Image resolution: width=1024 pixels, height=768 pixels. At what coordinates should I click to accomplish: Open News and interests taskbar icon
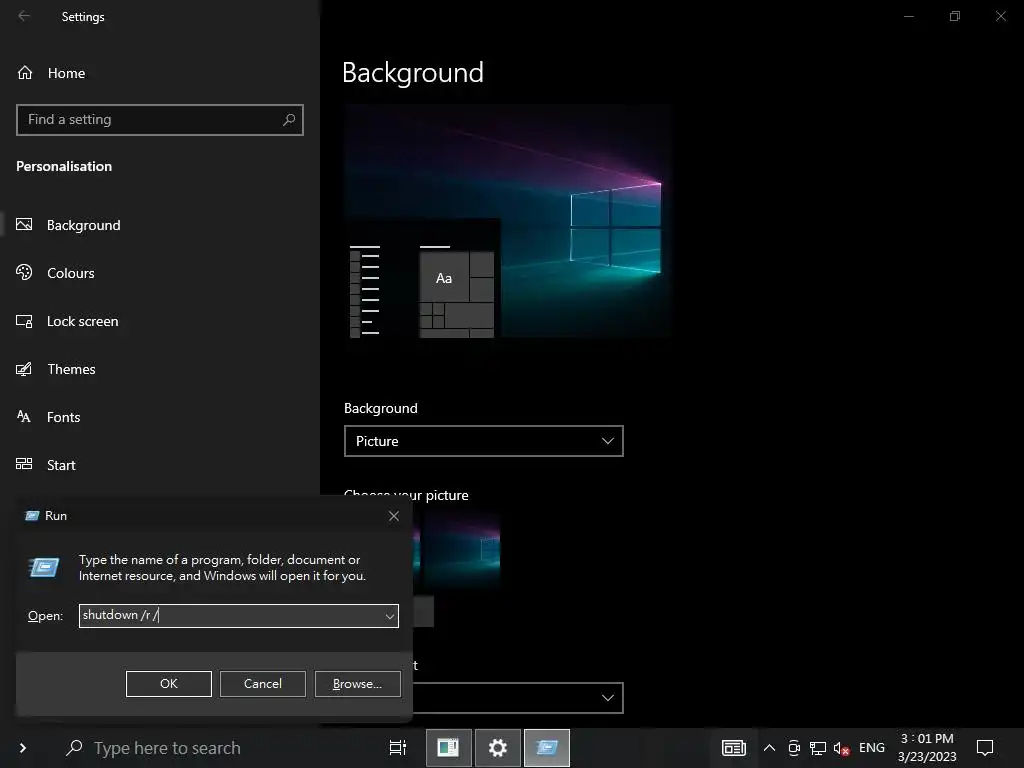pyautogui.click(x=733, y=748)
